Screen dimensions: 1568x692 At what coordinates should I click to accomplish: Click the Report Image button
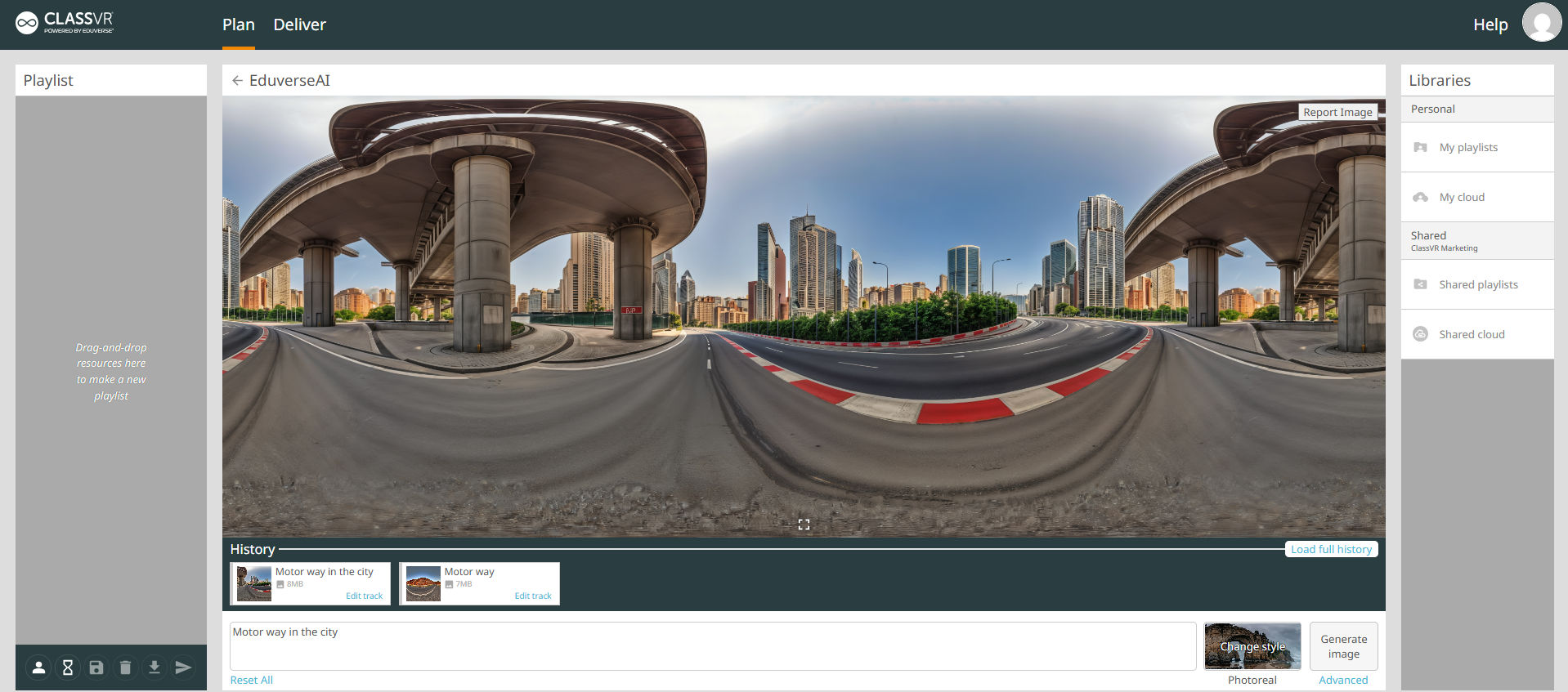click(x=1337, y=112)
